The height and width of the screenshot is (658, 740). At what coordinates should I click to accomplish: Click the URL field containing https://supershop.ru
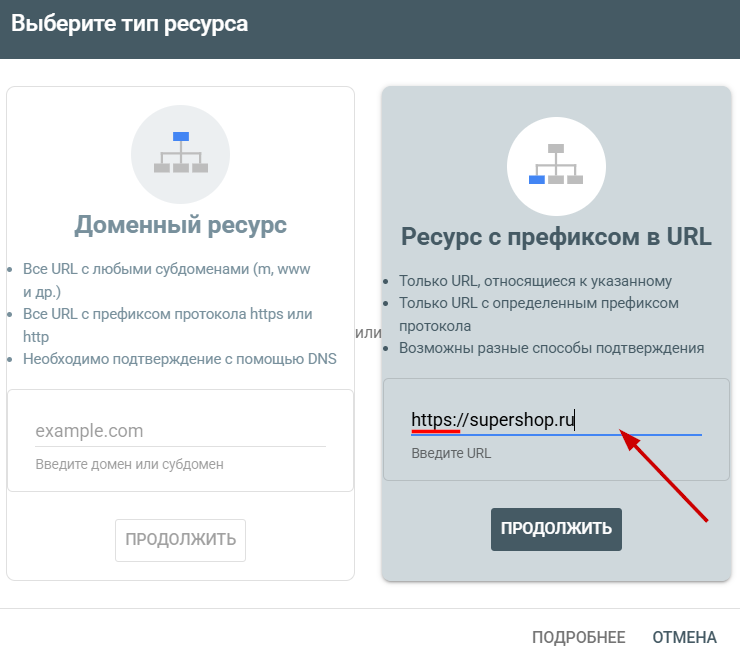tap(556, 420)
